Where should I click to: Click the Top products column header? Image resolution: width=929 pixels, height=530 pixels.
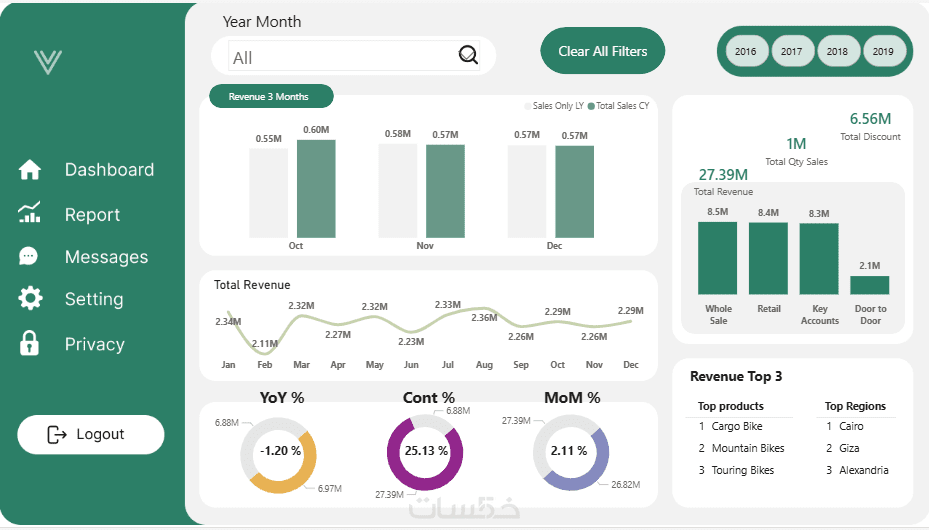click(x=731, y=406)
